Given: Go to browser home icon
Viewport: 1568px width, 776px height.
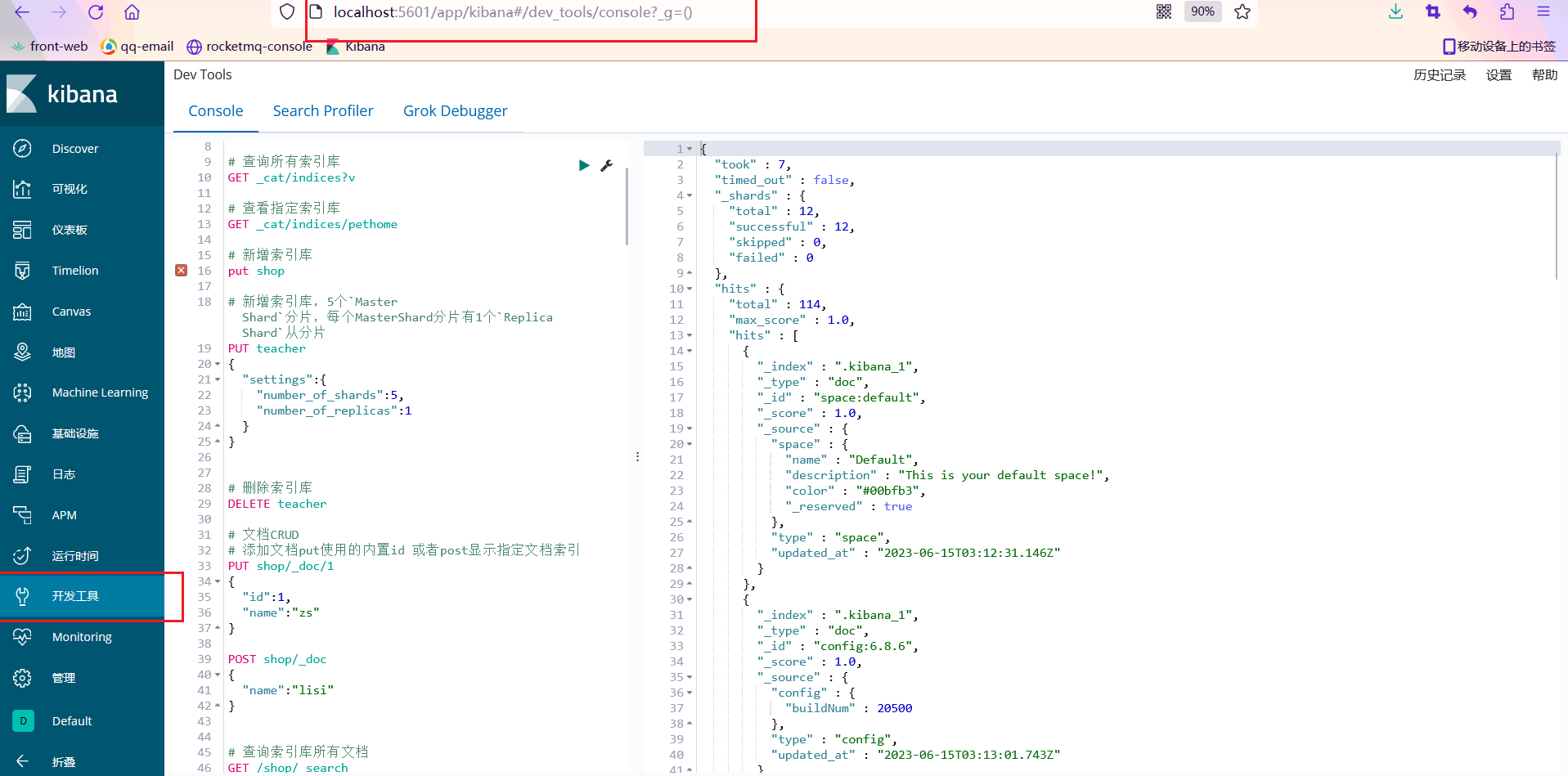Looking at the screenshot, I should pos(132,12).
